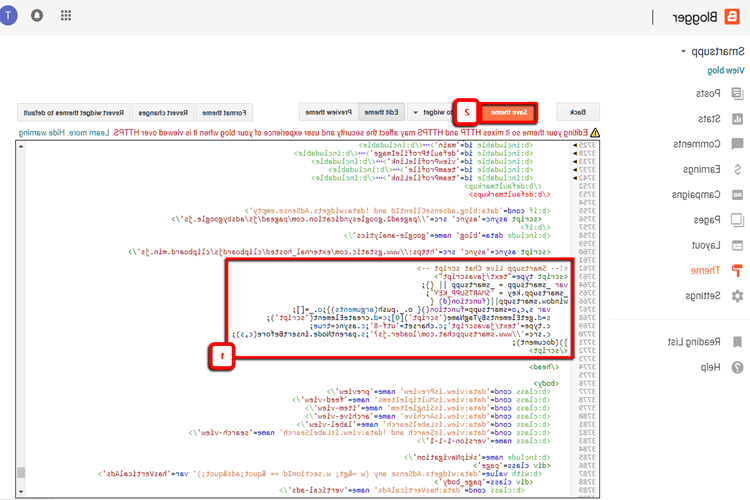Toggle code fold arrow at line 3728
Viewport: 750px width, 500px height.
coord(574,153)
